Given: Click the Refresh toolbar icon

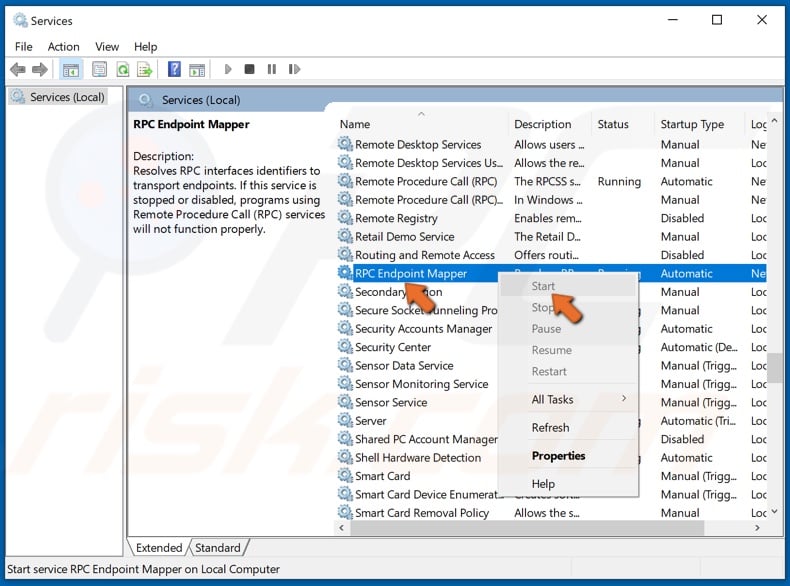Looking at the screenshot, I should (122, 69).
